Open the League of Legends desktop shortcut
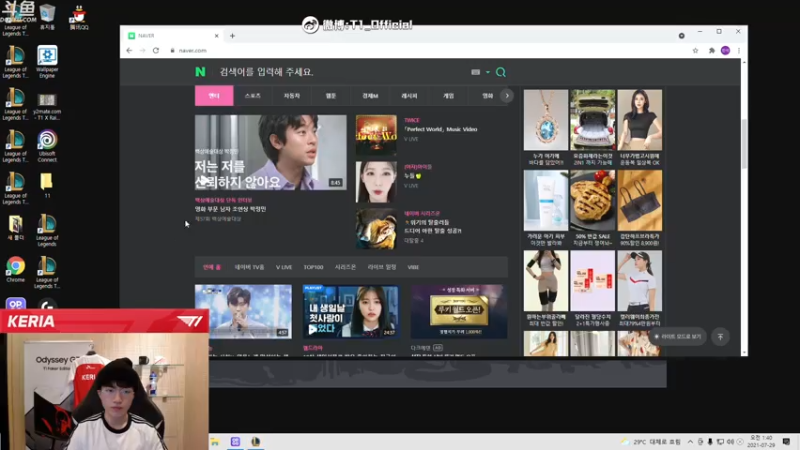 point(47,231)
